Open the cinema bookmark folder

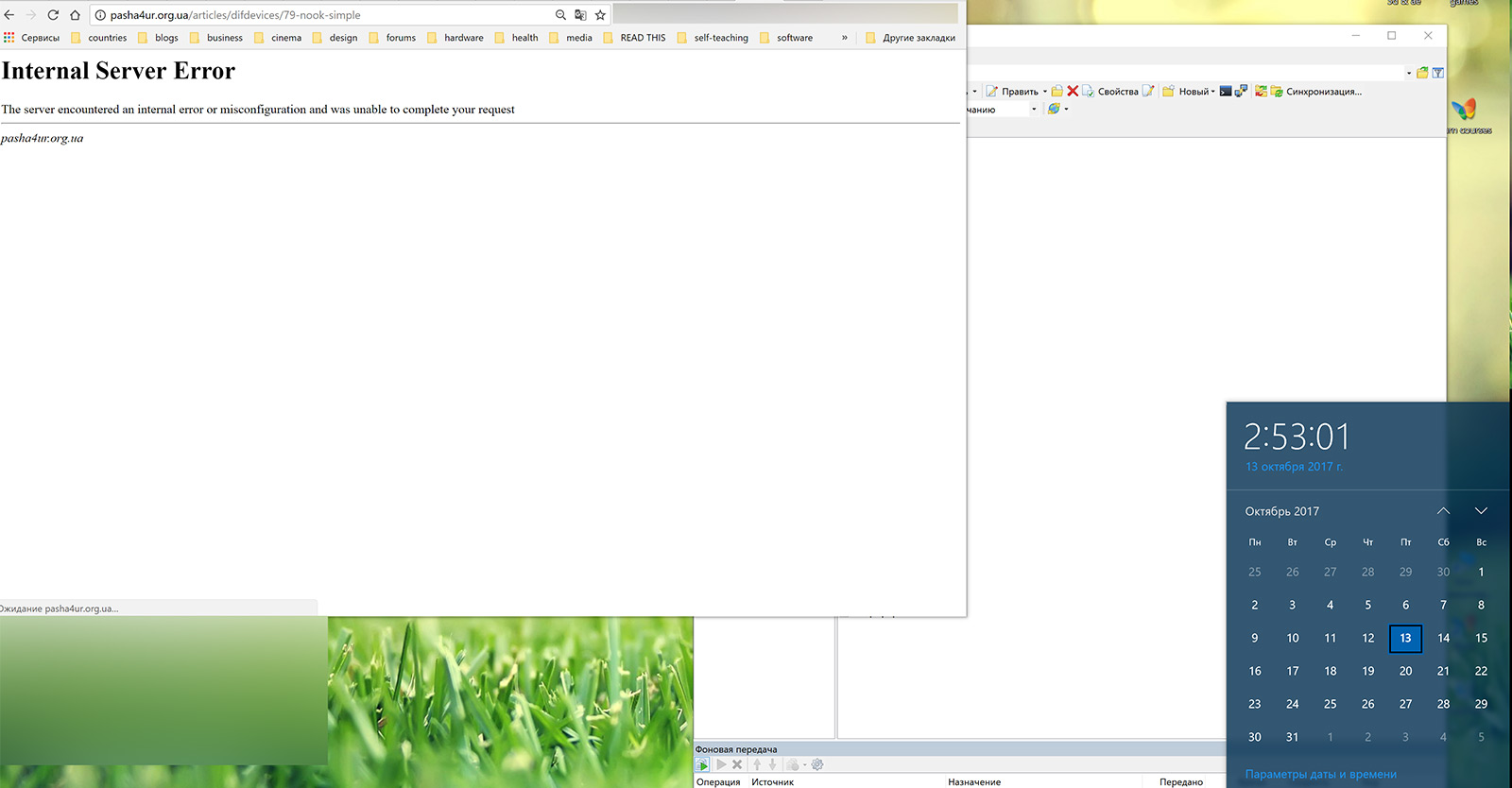pos(279,38)
